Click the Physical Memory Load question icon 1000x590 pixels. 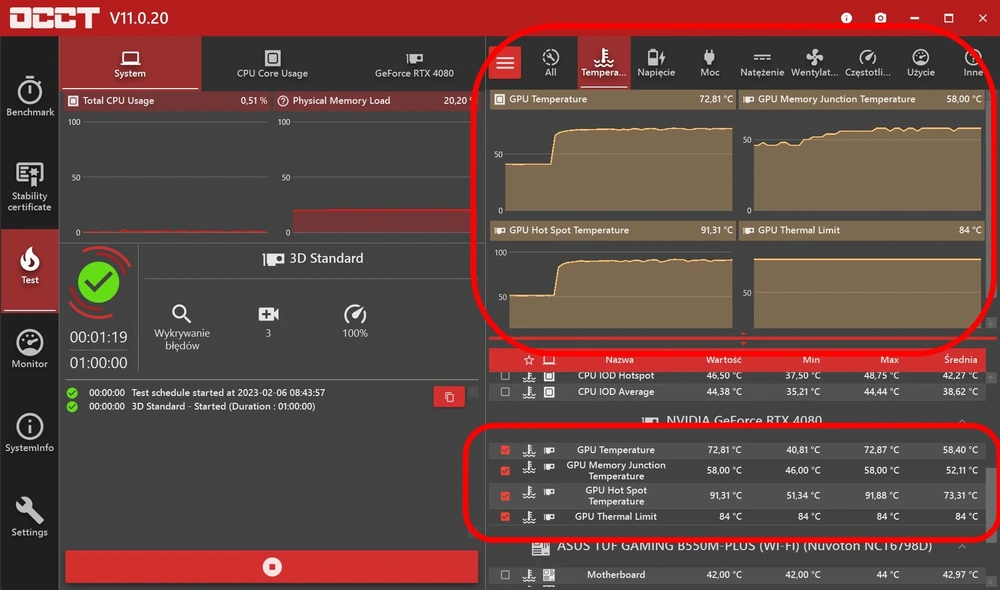tap(283, 101)
